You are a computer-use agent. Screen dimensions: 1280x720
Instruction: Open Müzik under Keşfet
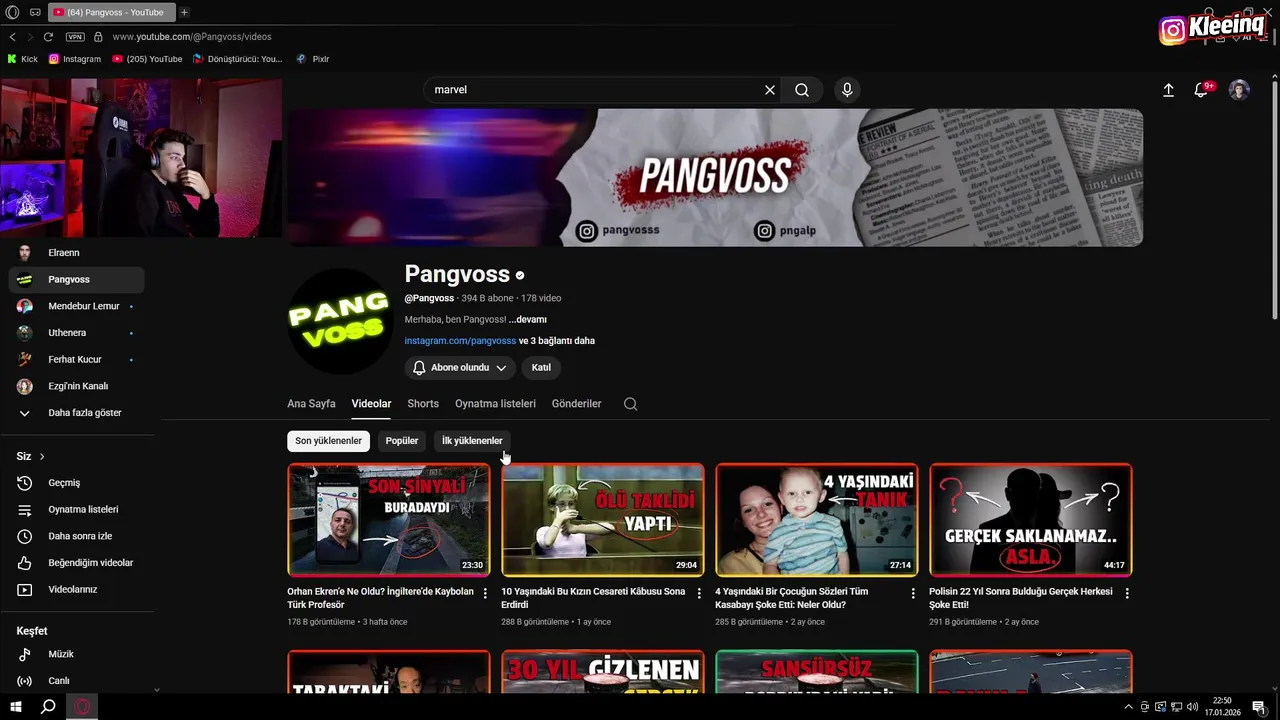[76, 654]
